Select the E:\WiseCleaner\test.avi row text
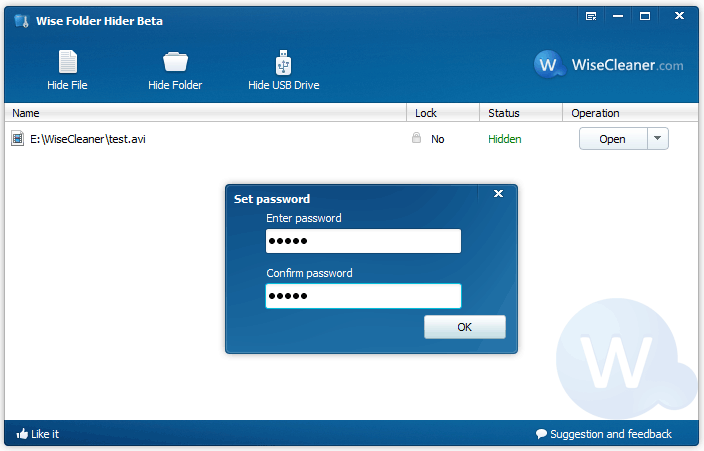Viewport: 704px width, 451px height. [x=88, y=139]
